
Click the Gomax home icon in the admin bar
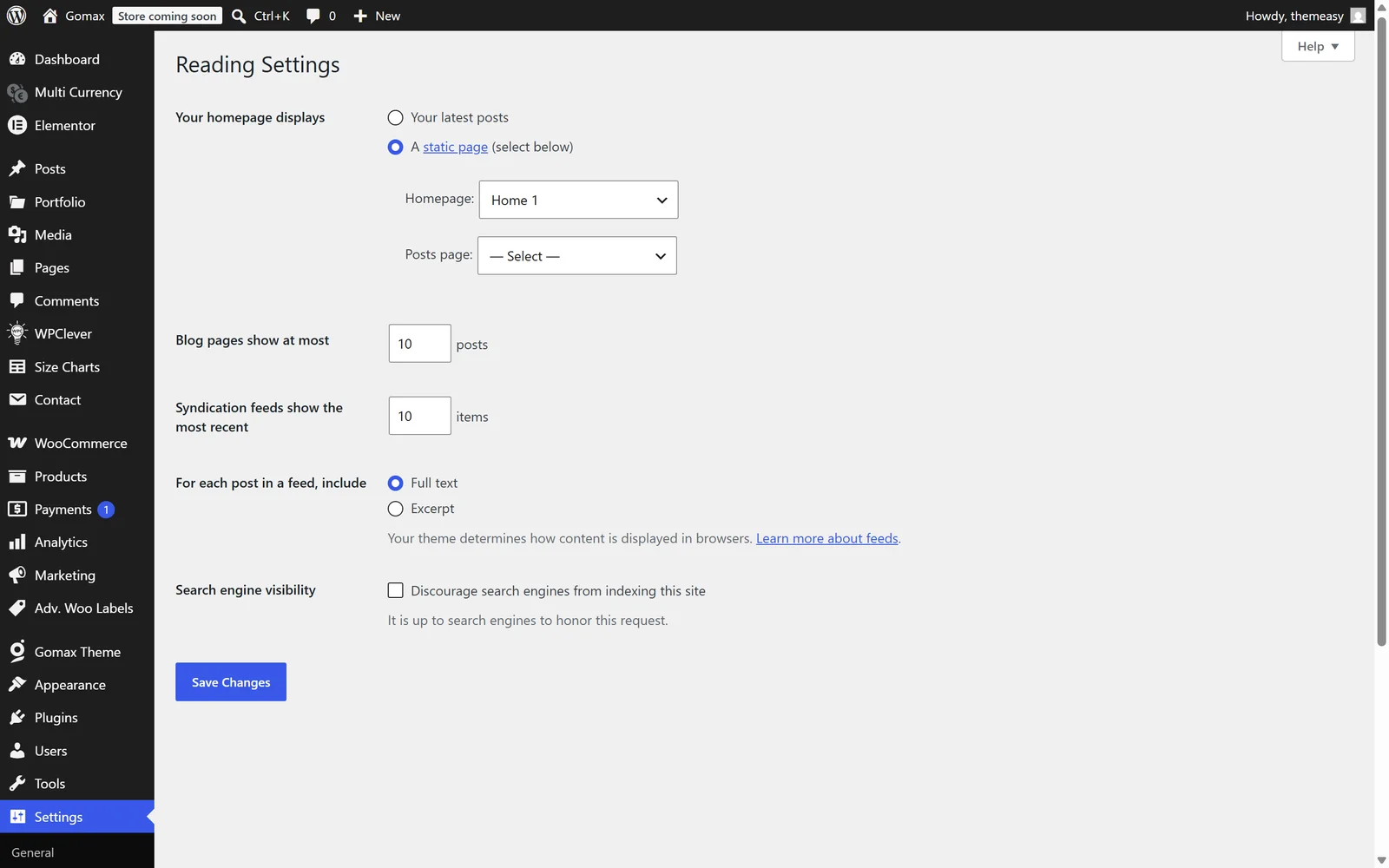[x=49, y=16]
